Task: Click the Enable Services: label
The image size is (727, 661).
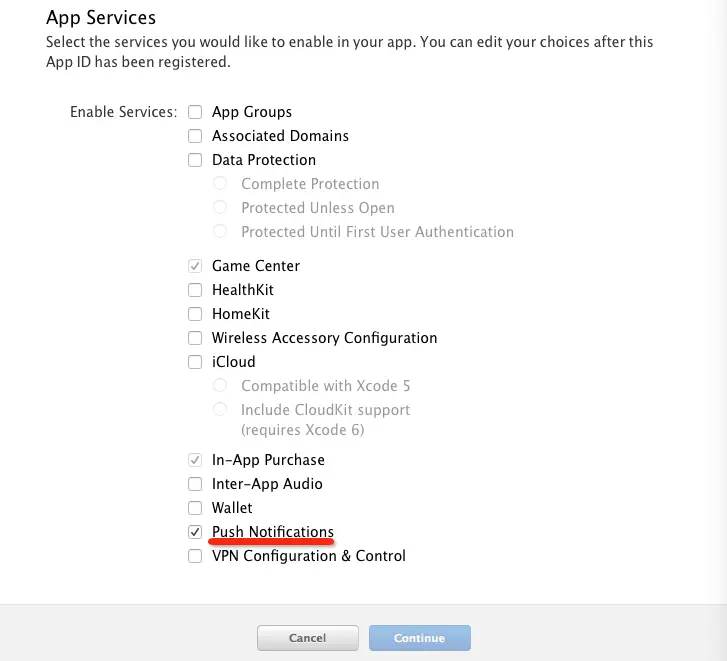Action: [124, 112]
